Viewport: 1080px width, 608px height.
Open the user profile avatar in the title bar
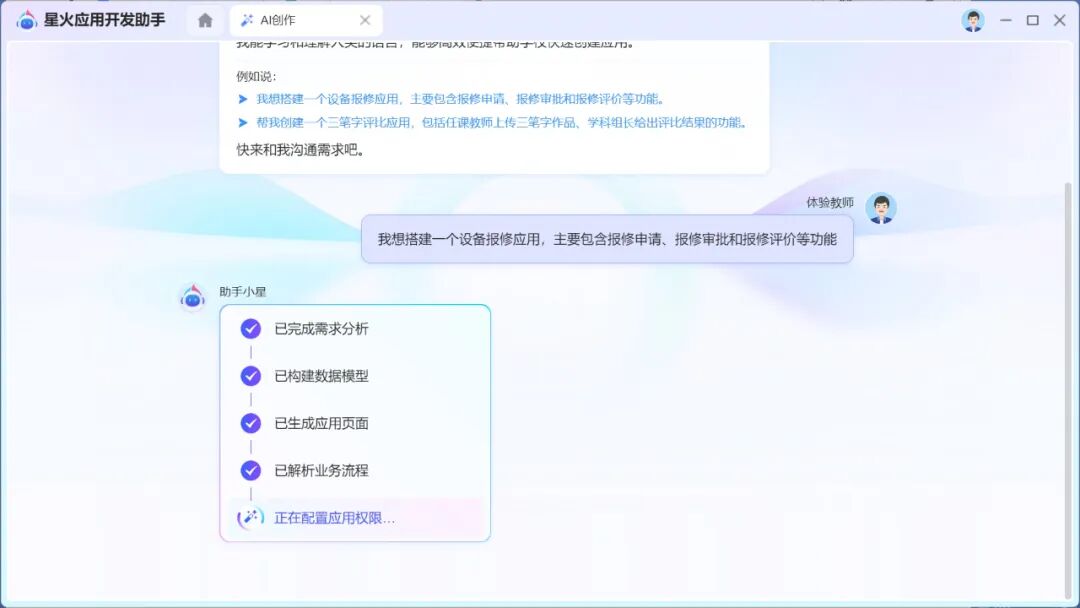(972, 19)
